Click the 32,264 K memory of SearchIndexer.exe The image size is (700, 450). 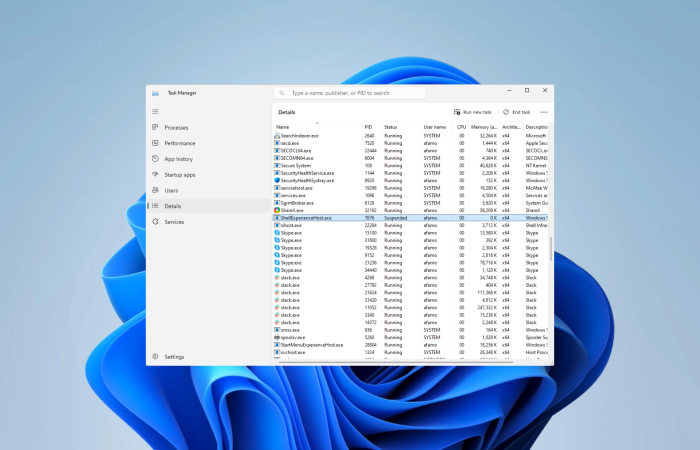489,135
